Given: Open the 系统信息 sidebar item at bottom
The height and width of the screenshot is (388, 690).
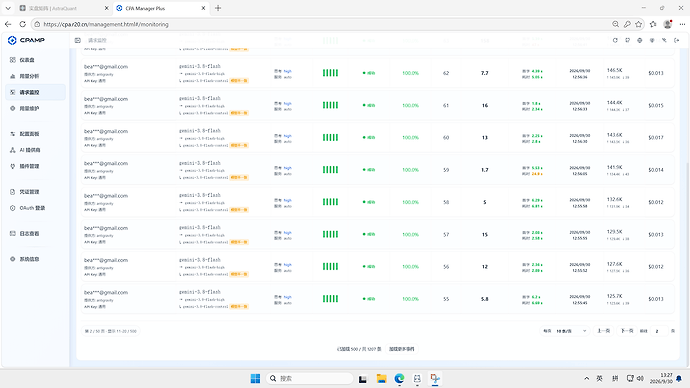Looking at the screenshot, I should pos(35,259).
